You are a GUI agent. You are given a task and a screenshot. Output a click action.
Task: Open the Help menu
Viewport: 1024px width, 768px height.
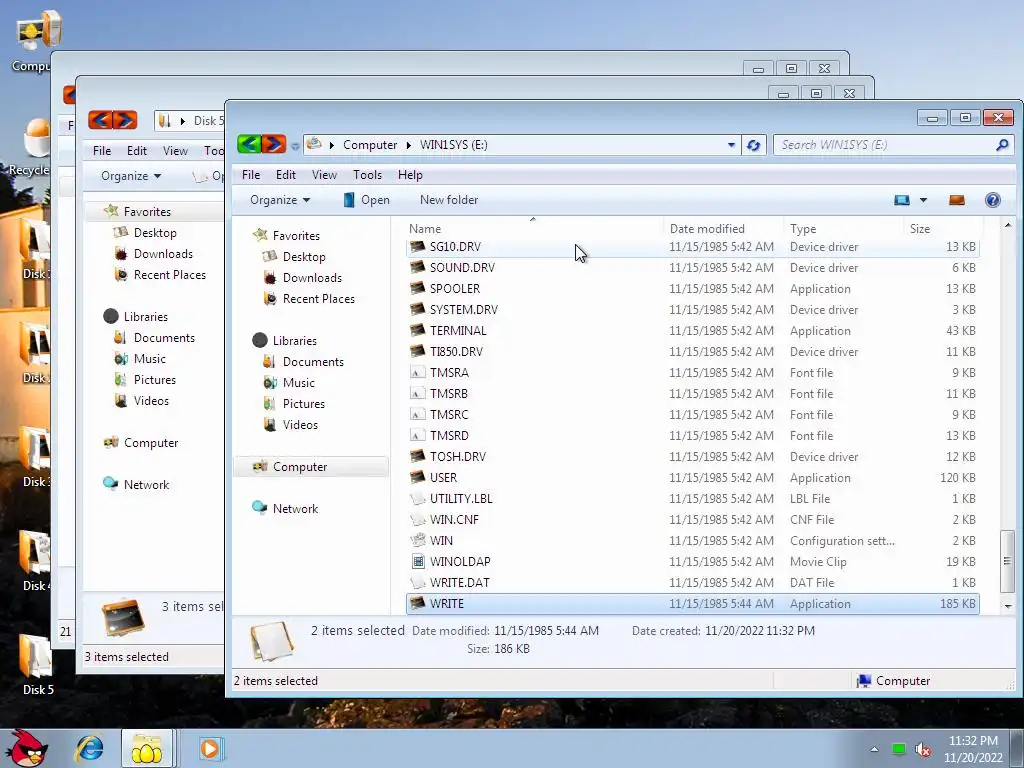click(x=410, y=175)
